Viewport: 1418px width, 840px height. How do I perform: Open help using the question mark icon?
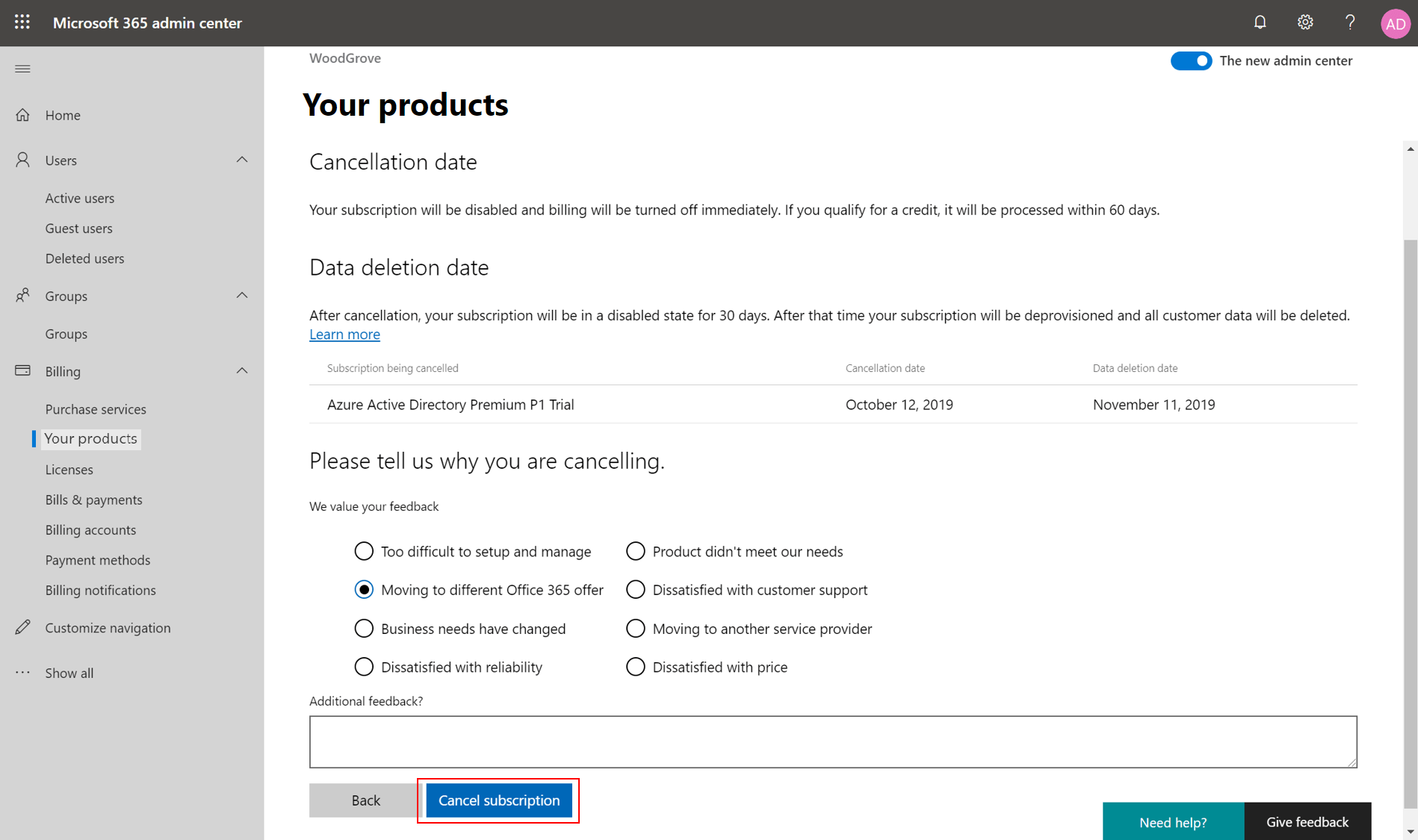1350,22
